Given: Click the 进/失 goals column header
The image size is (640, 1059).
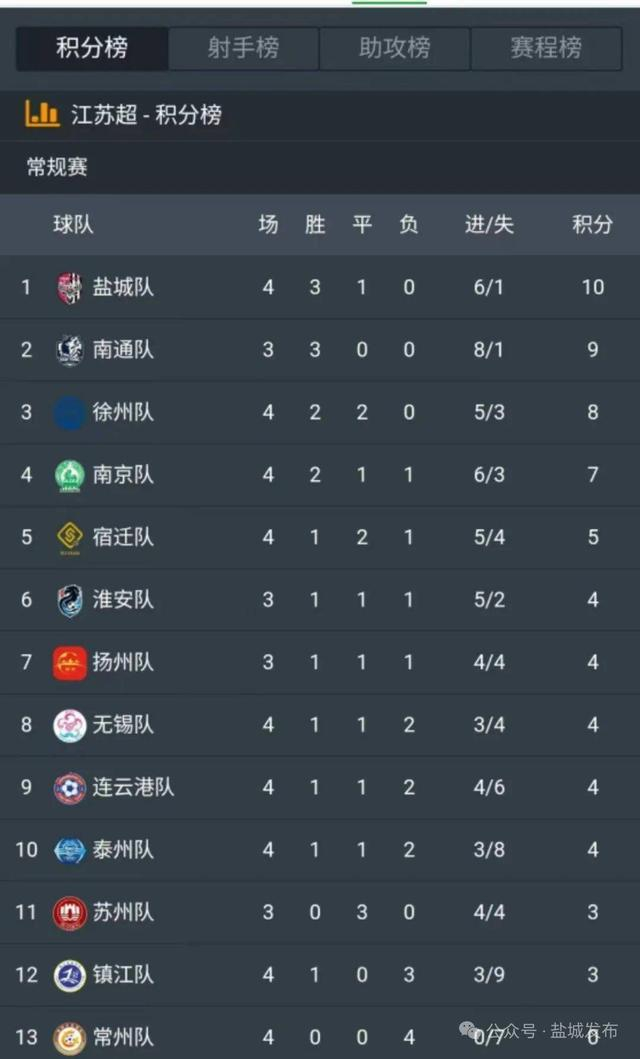Looking at the screenshot, I should tap(489, 224).
